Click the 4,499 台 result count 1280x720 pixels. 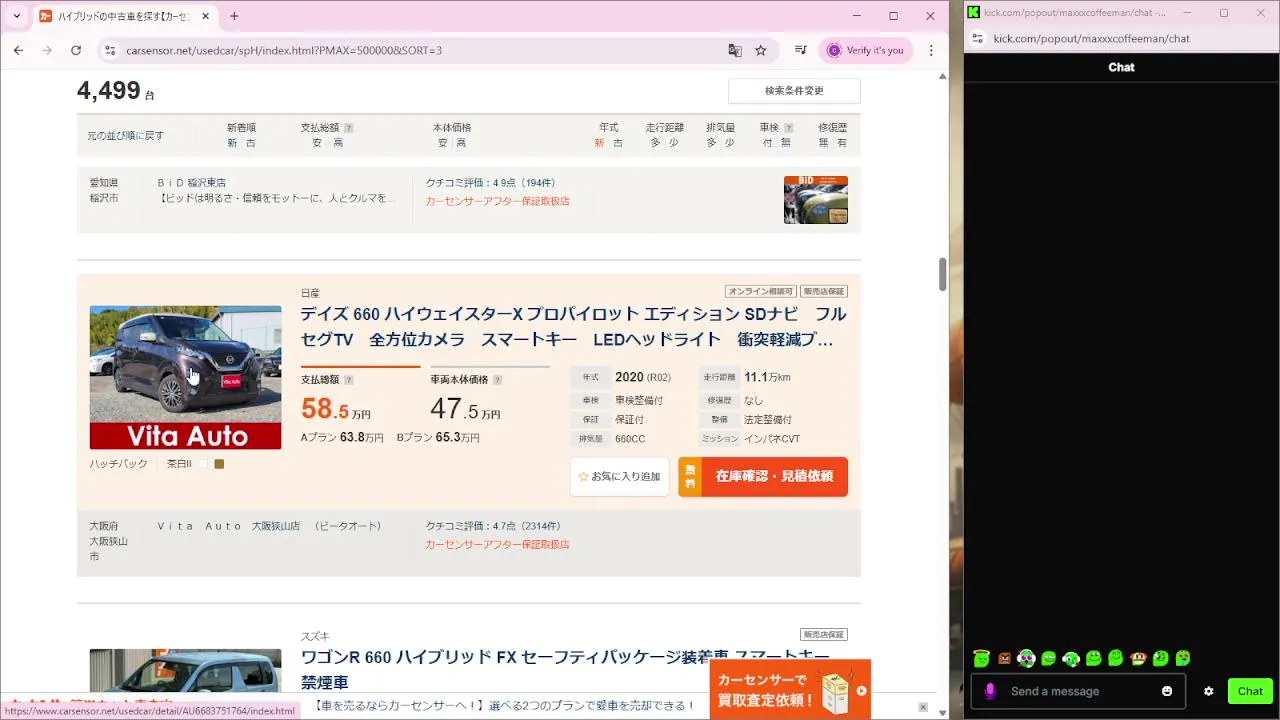pos(115,91)
